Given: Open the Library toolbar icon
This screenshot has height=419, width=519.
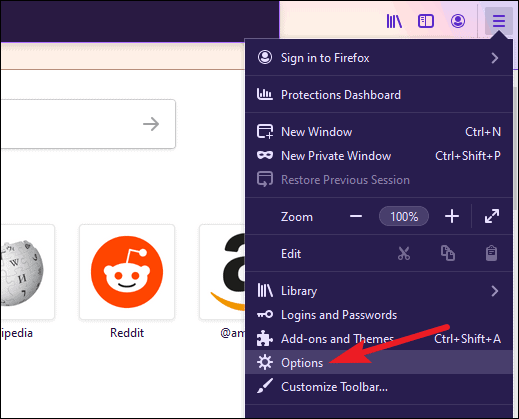Looking at the screenshot, I should 394,21.
